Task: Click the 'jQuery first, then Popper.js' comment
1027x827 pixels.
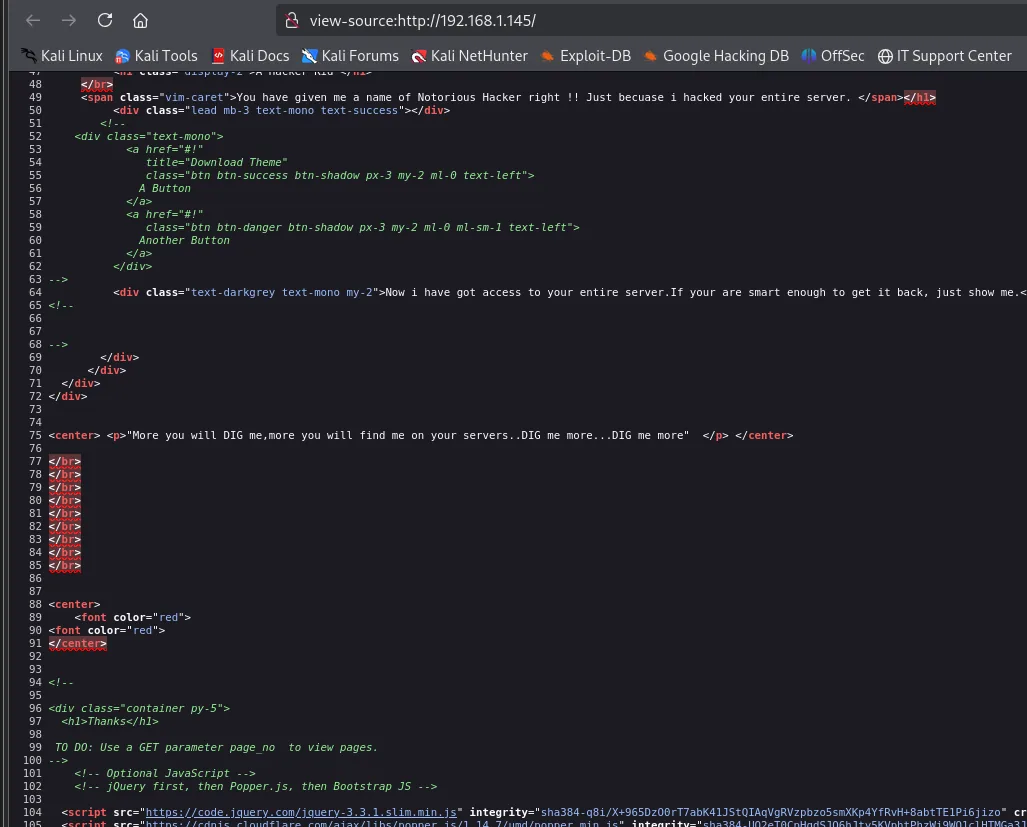Action: (x=255, y=786)
